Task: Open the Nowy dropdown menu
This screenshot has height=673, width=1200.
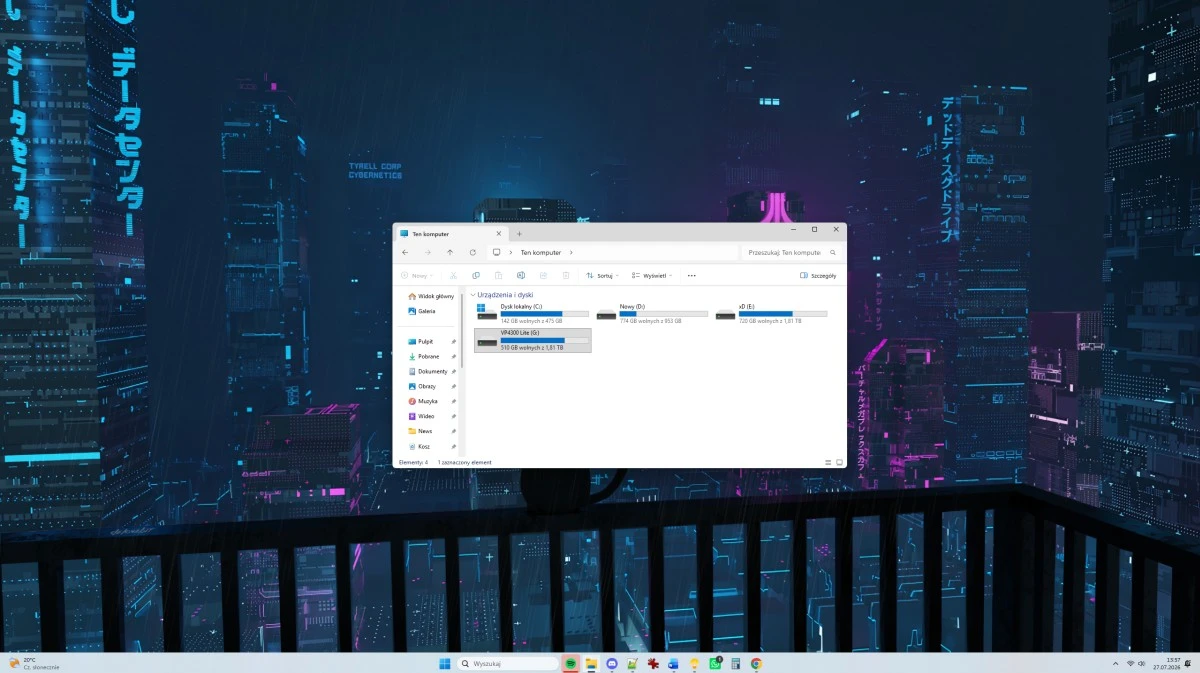Action: (418, 275)
